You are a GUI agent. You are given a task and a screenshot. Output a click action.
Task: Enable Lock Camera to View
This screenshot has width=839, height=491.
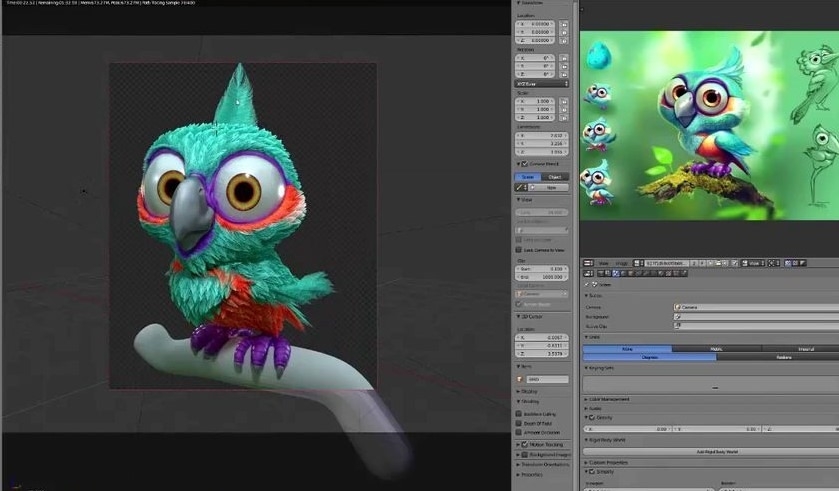point(518,250)
